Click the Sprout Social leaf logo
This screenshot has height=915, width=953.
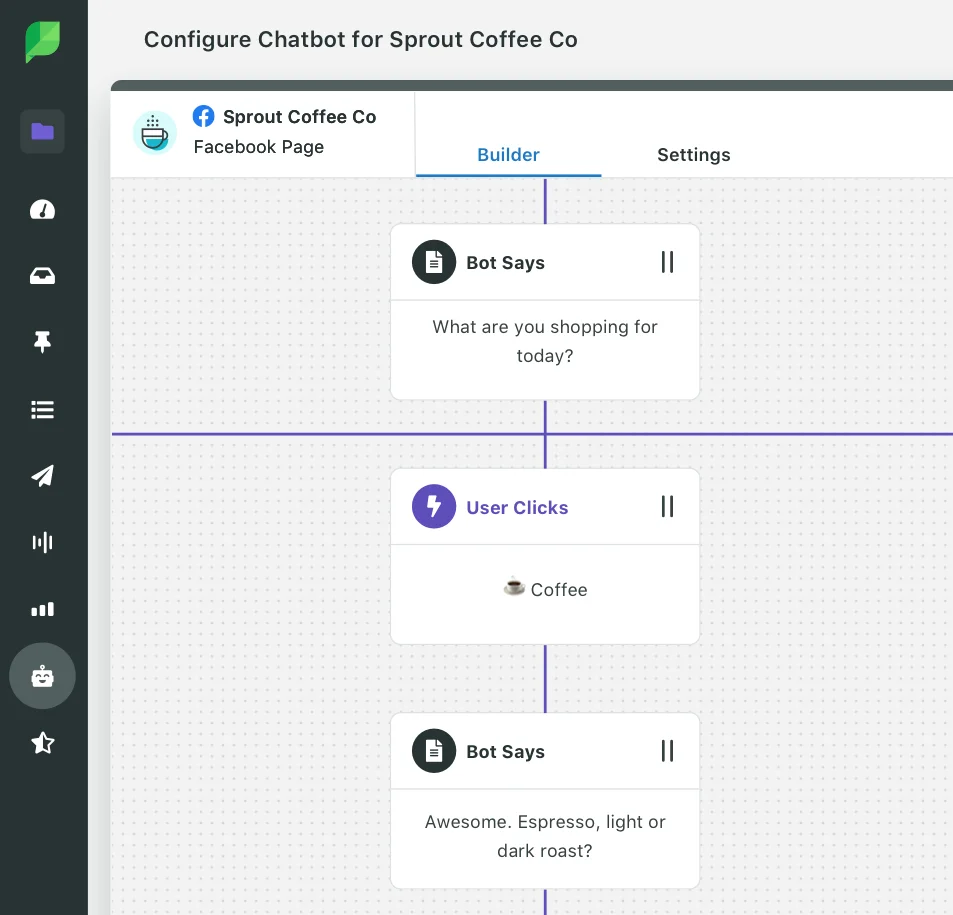pos(42,42)
